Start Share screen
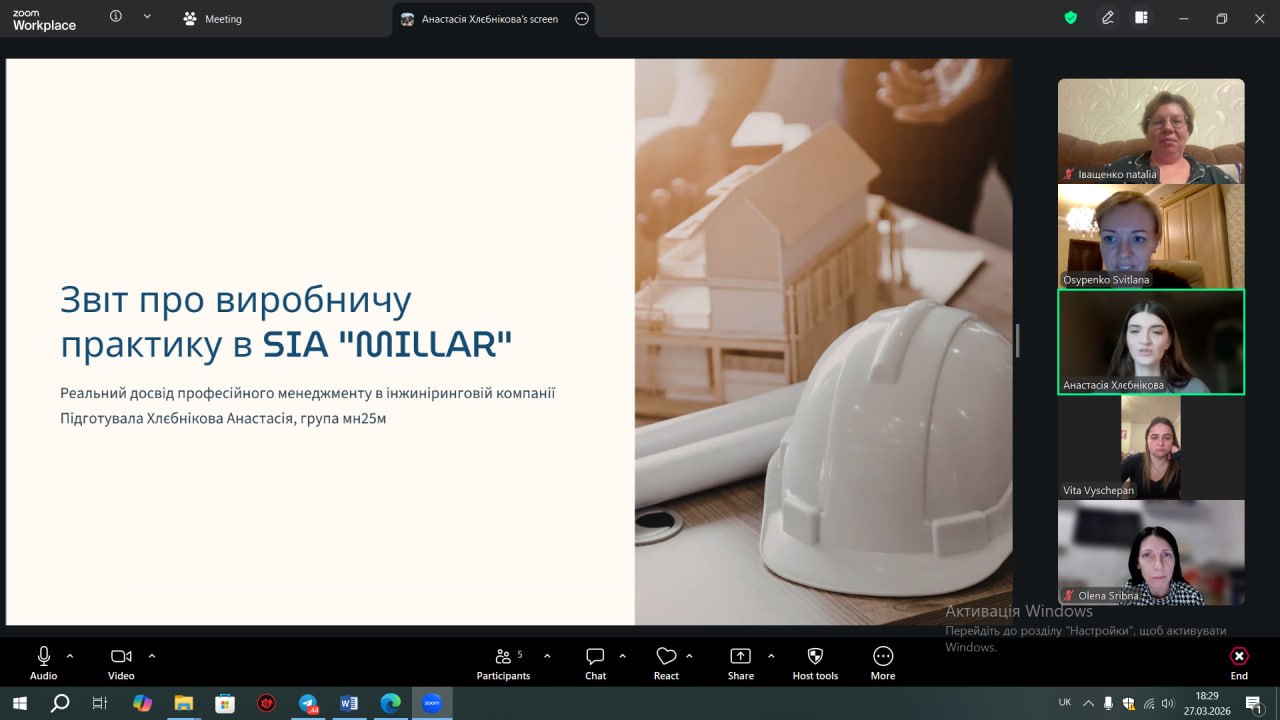Viewport: 1280px width, 720px height. point(740,662)
